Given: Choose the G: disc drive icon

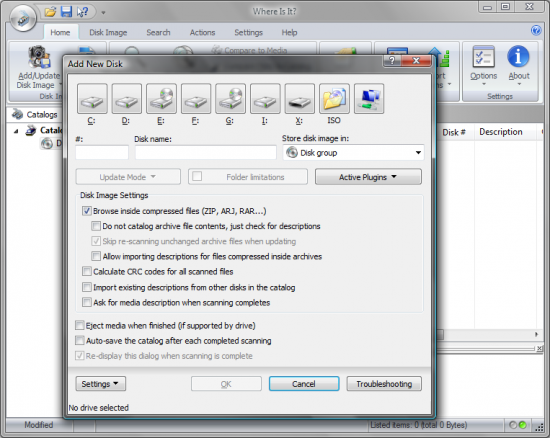Looking at the screenshot, I should [x=230, y=99].
